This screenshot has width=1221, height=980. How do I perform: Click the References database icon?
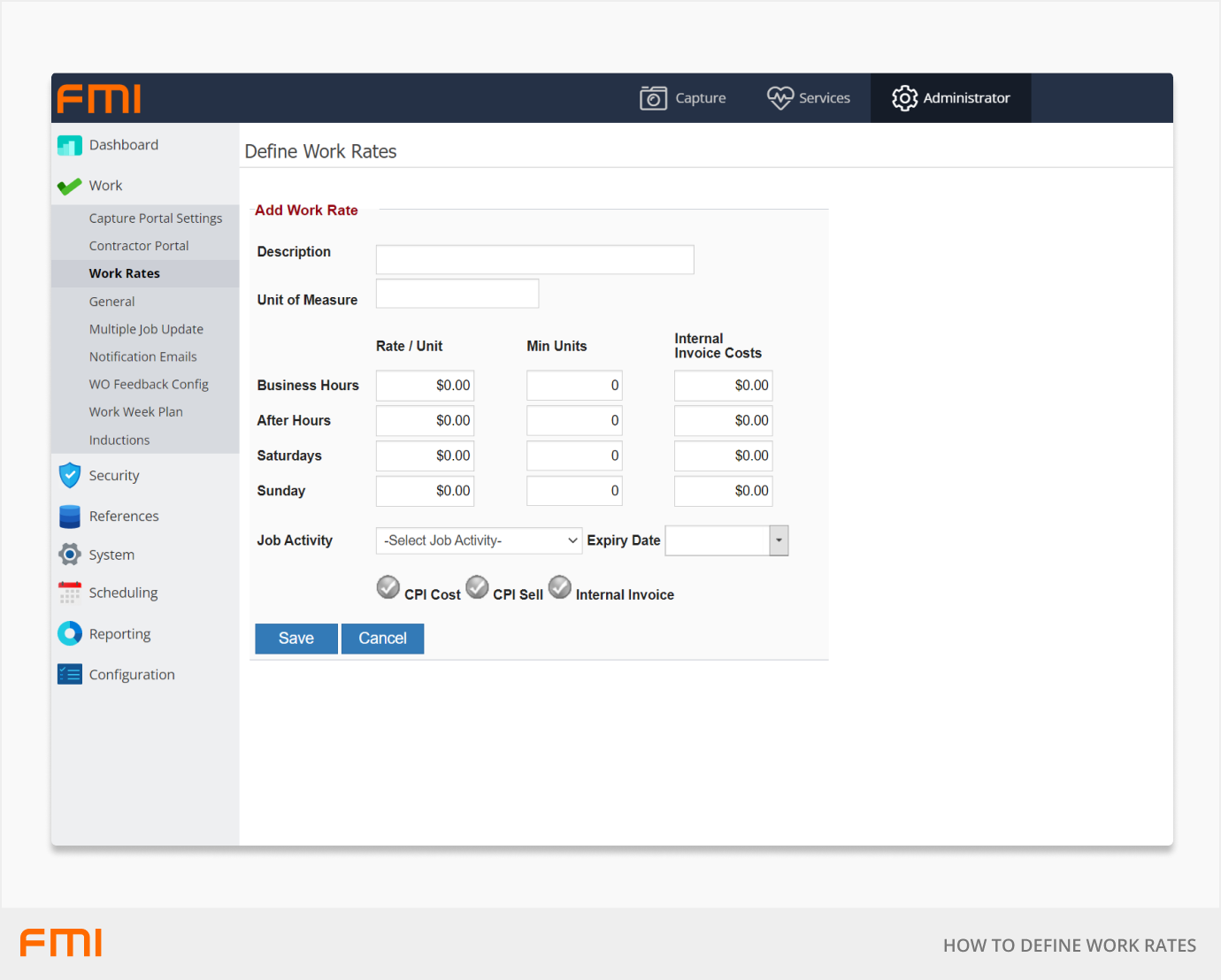(69, 517)
